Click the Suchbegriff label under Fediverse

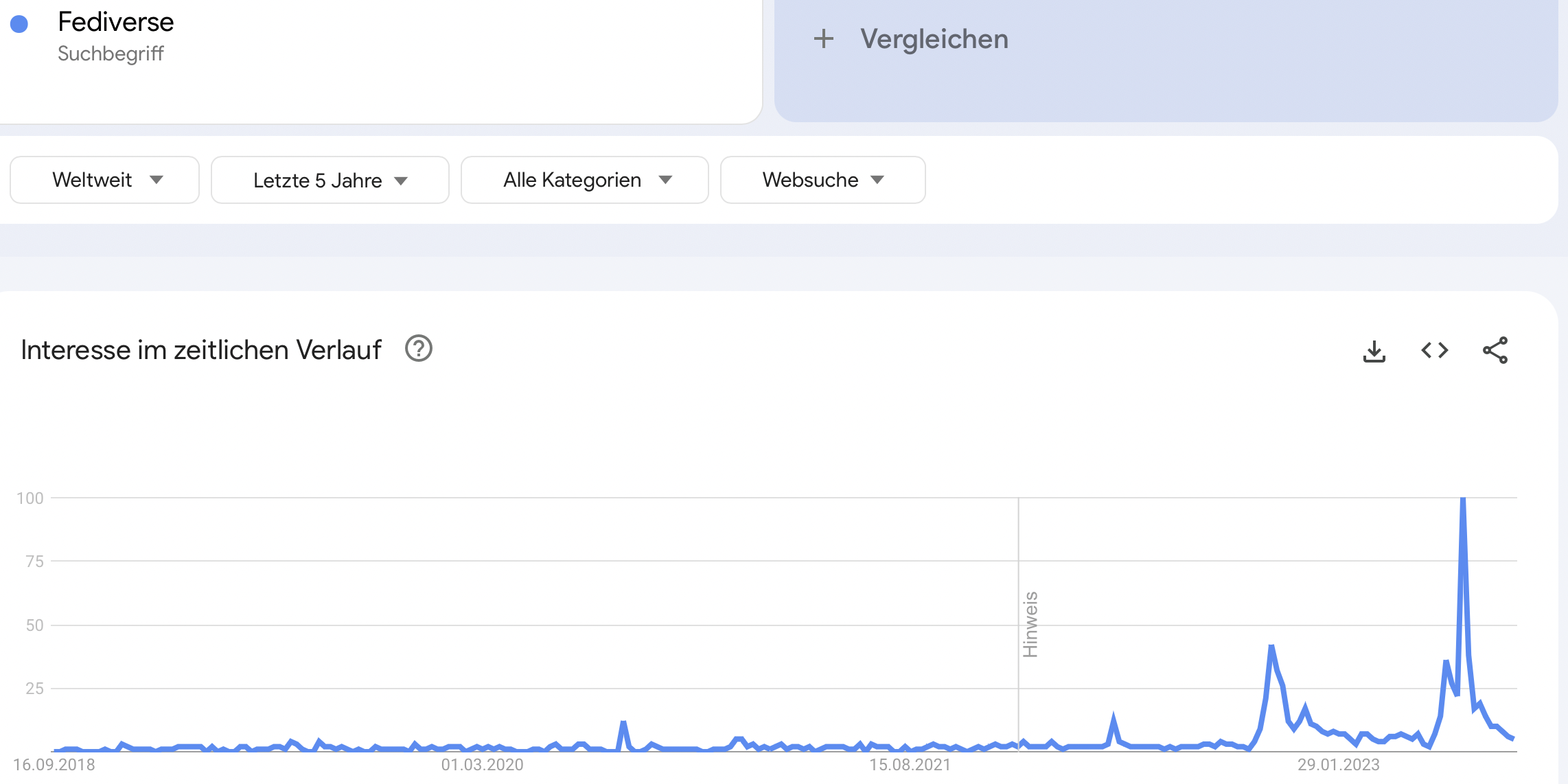tap(111, 54)
